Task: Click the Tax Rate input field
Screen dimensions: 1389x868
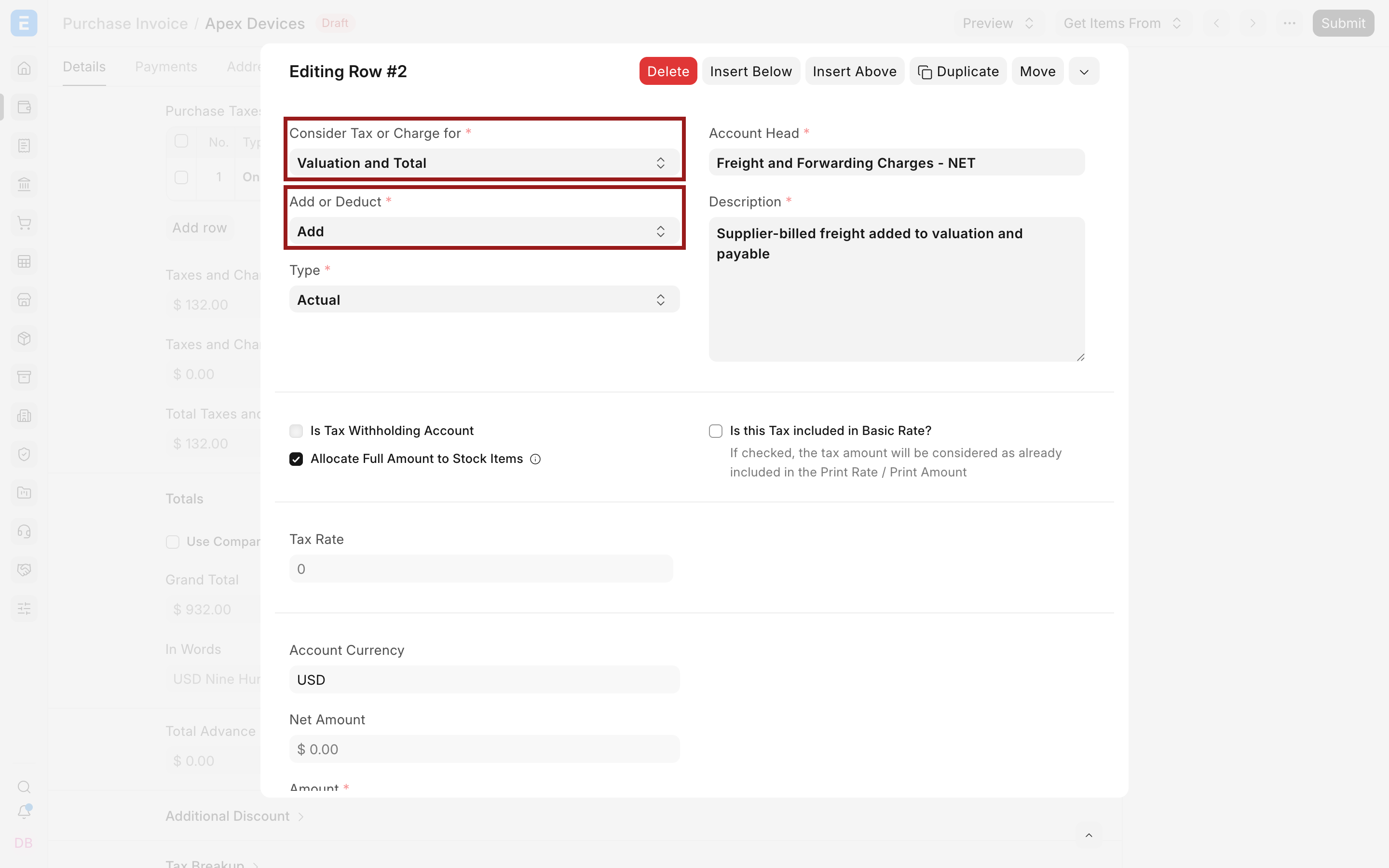Action: tap(481, 569)
